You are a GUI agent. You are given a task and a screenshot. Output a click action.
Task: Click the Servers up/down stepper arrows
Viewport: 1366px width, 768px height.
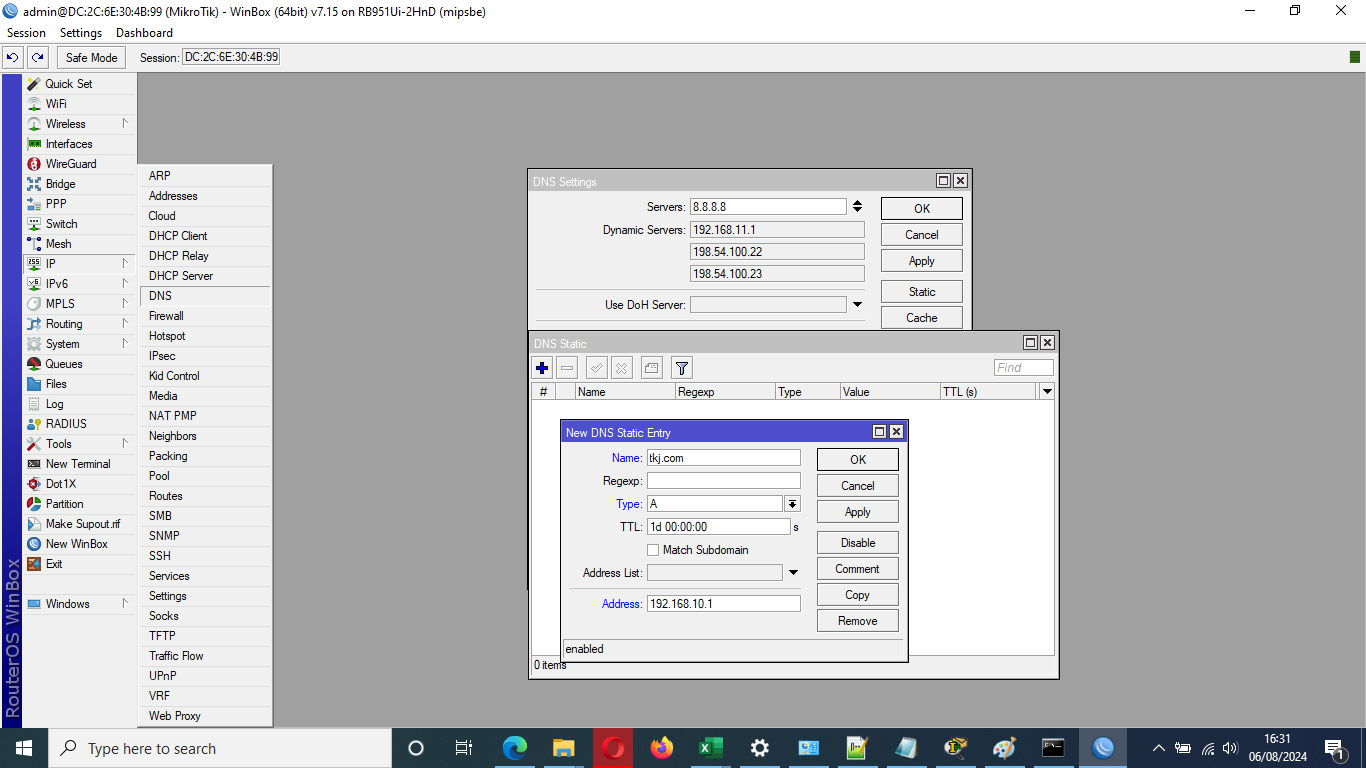(857, 207)
